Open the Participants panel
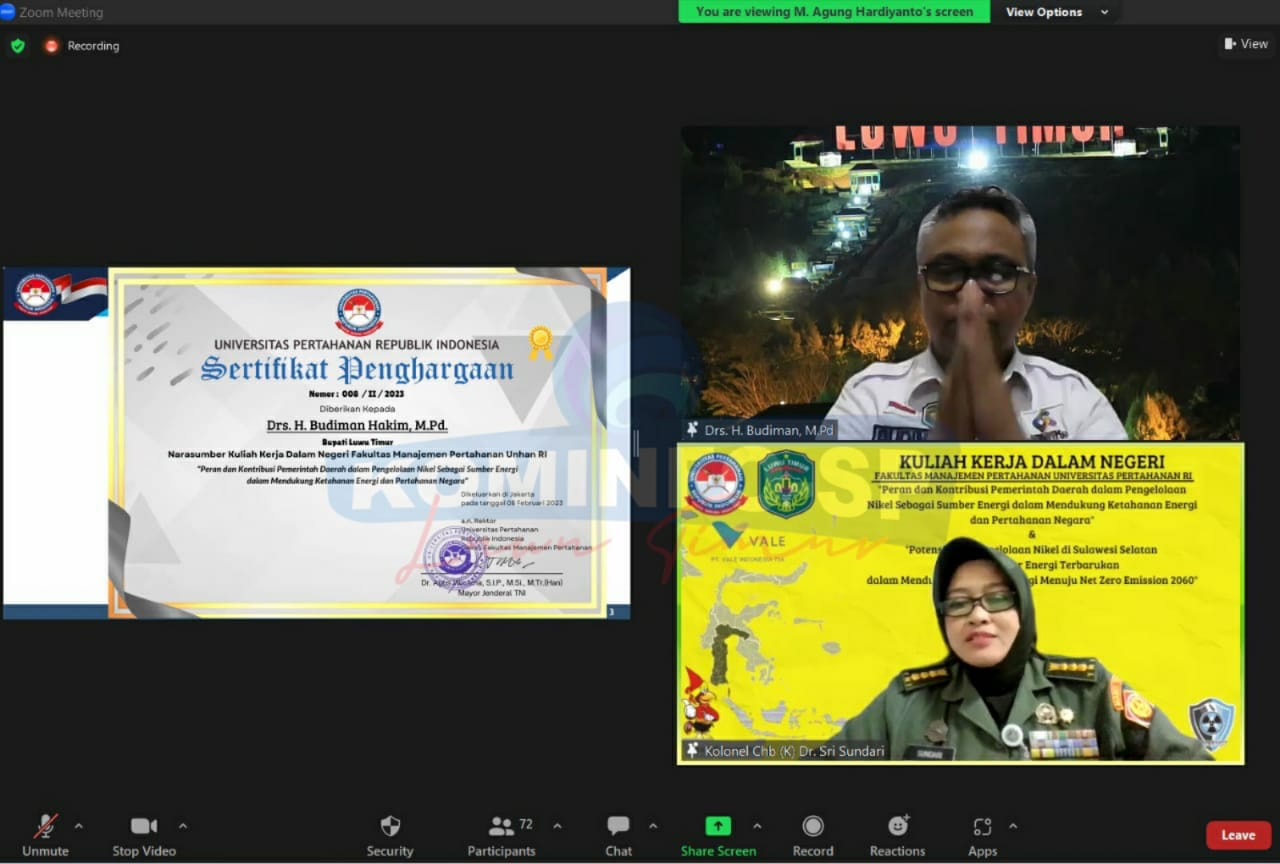 501,836
